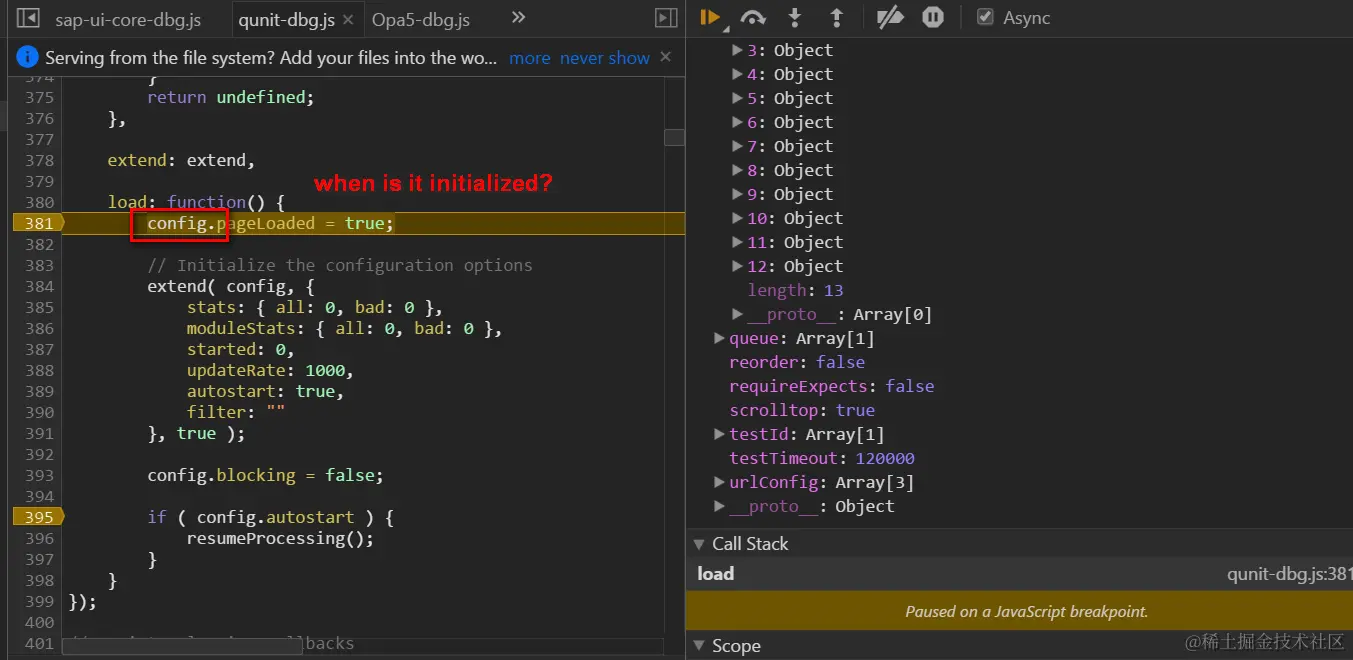The height and width of the screenshot is (660, 1353).
Task: Click line number 393 in gutter
Action: coord(38,475)
